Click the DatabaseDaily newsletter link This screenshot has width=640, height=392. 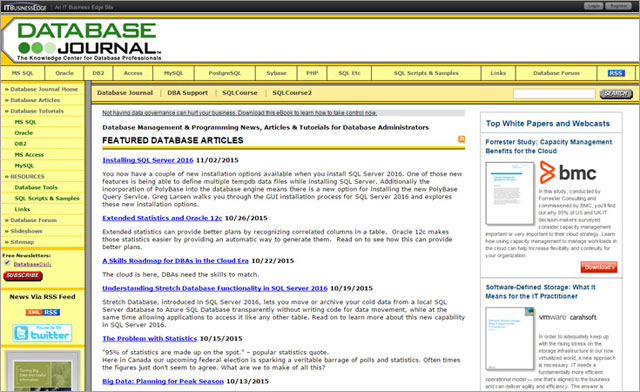pyautogui.click(x=32, y=264)
